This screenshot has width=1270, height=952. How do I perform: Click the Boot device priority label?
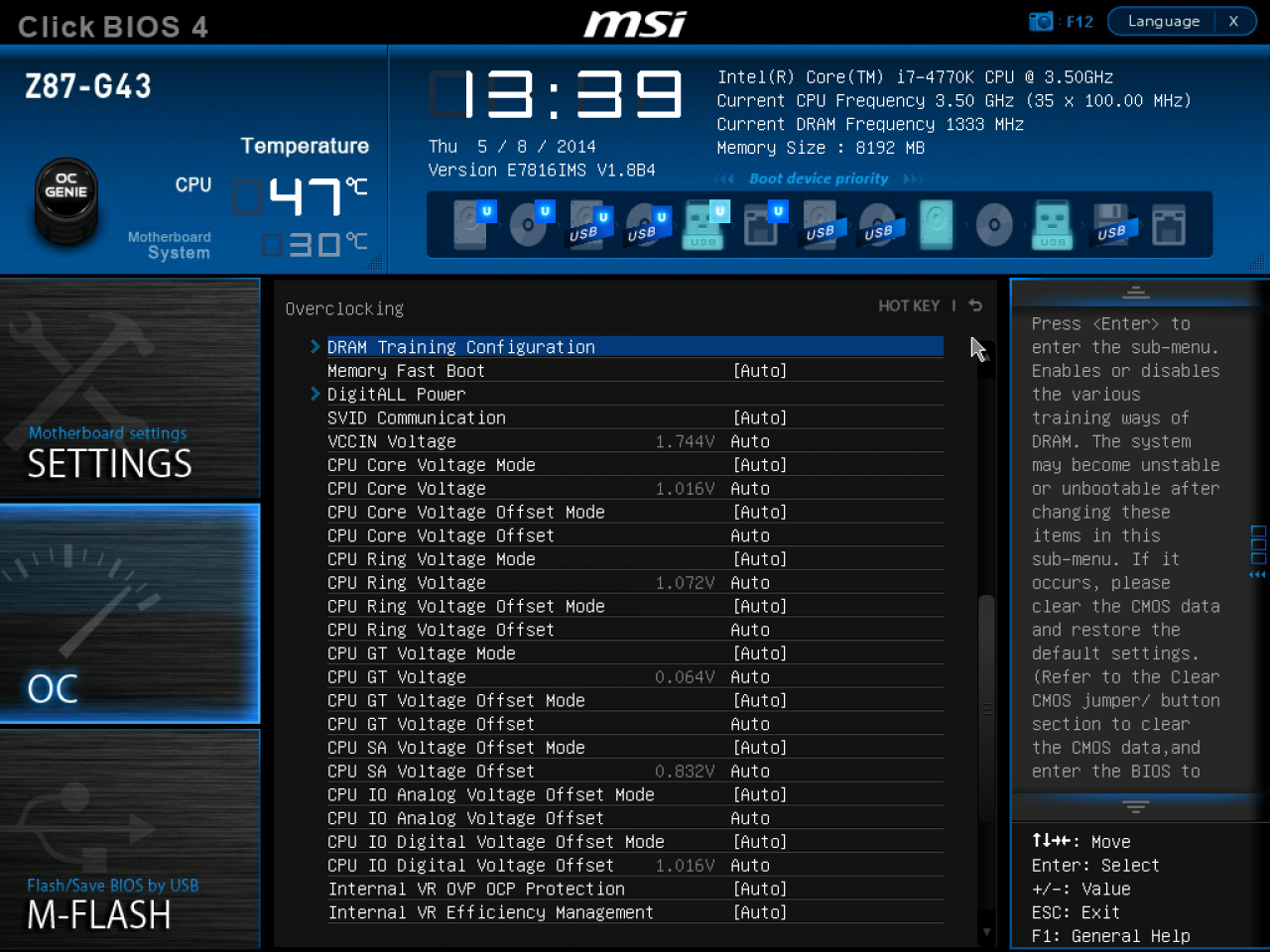[x=819, y=178]
